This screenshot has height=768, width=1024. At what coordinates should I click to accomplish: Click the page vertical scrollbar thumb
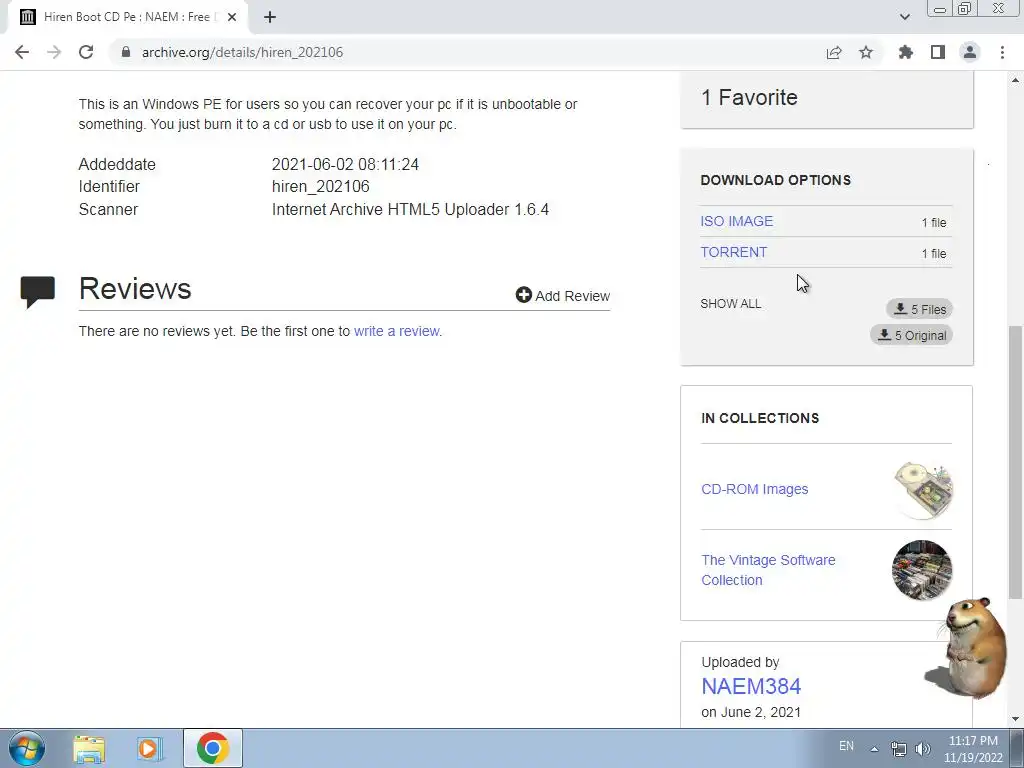click(1016, 461)
